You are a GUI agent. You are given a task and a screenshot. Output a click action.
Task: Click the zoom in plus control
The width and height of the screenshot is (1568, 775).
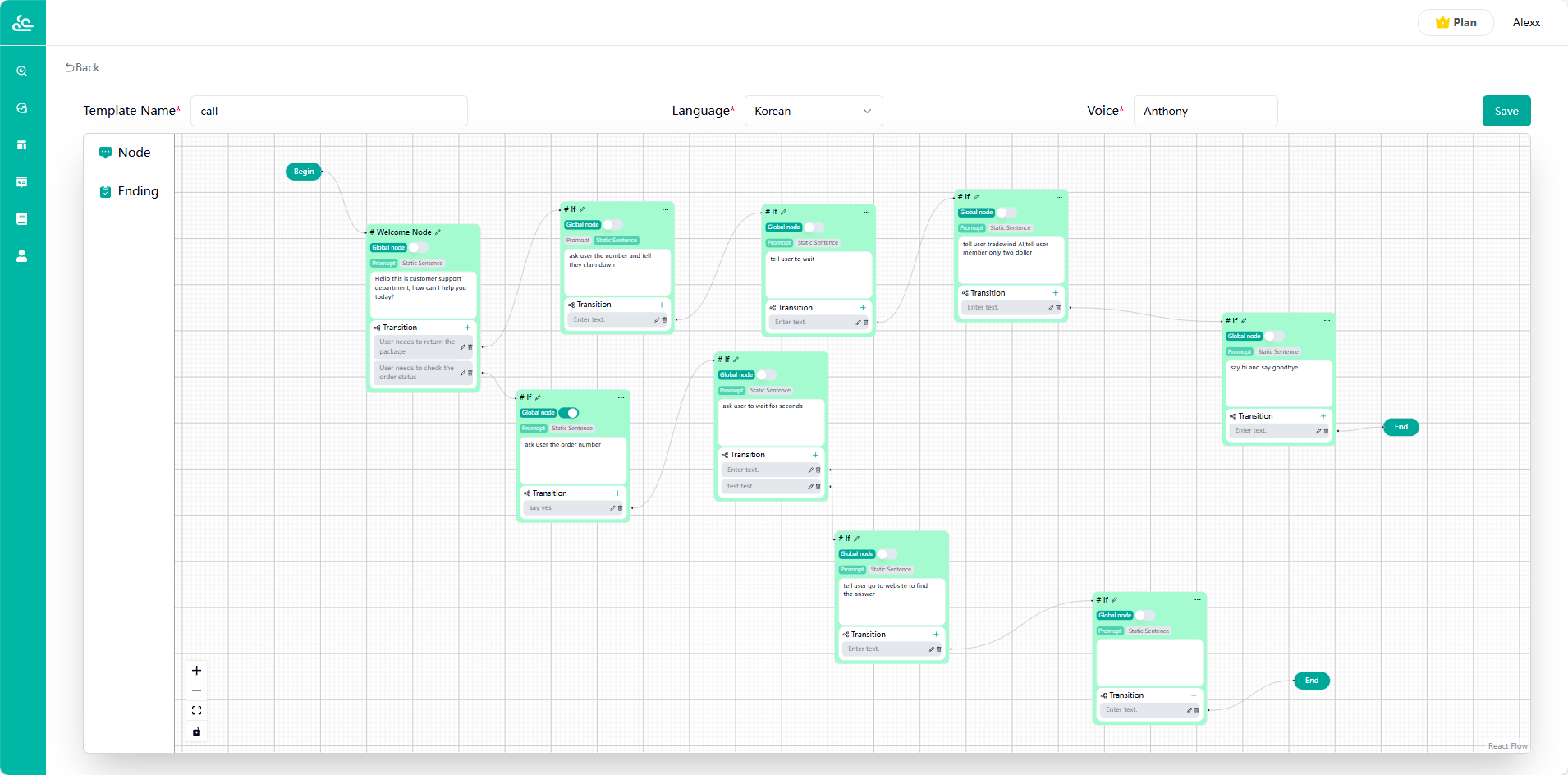click(196, 671)
